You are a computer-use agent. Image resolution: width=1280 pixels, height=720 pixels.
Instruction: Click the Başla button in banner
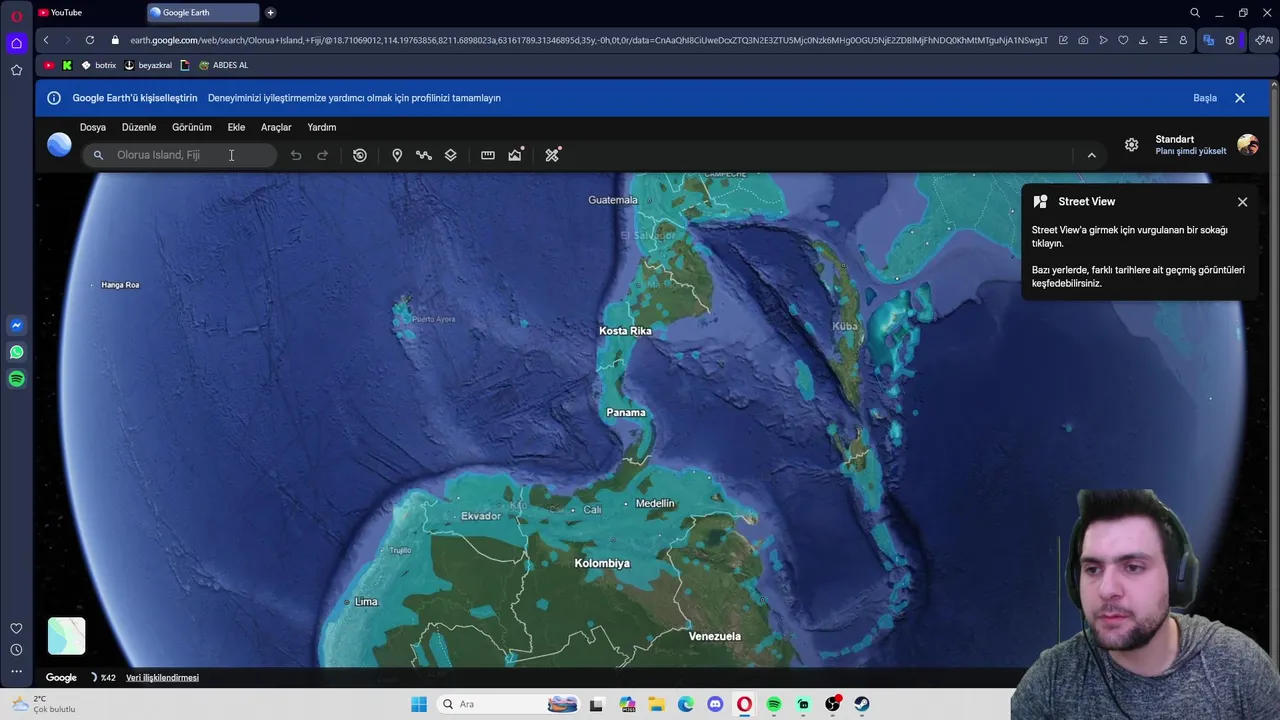coord(1205,98)
